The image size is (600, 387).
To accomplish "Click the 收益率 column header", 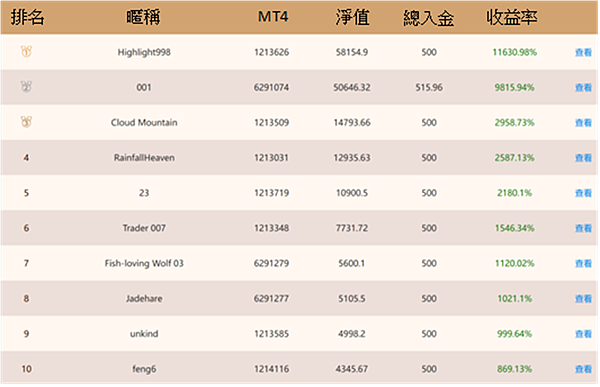I will 512,17.
